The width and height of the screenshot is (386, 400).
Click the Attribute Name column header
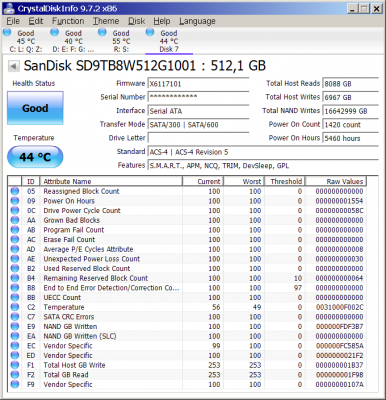point(111,181)
